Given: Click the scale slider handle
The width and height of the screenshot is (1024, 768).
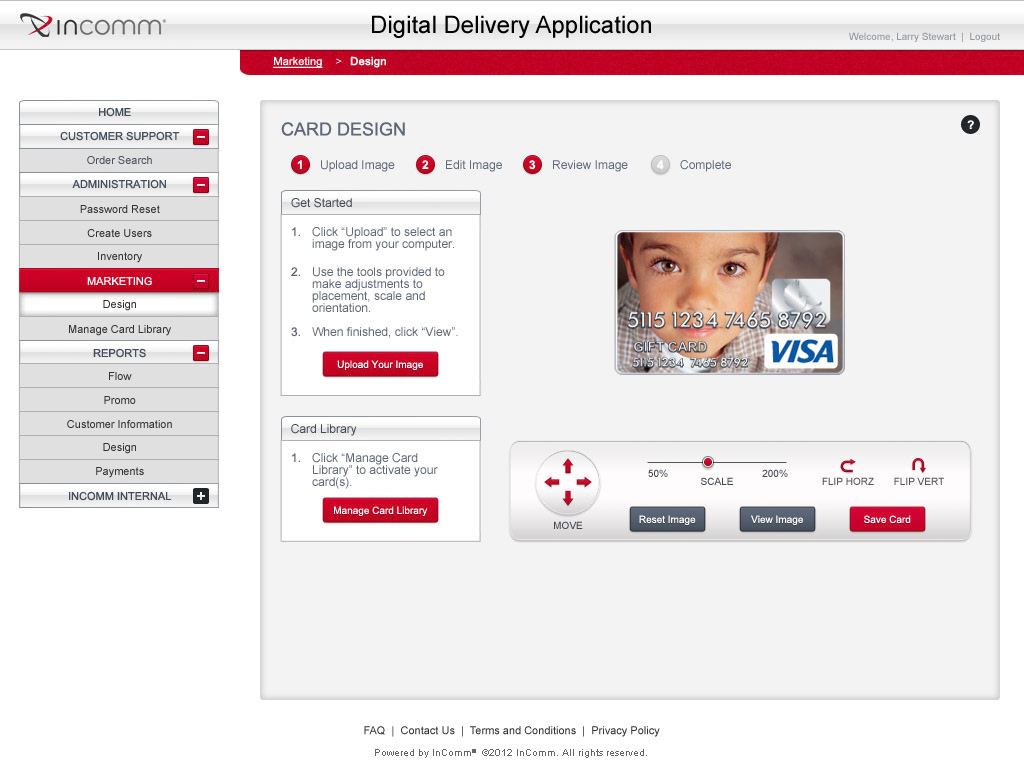Looking at the screenshot, I should click(707, 462).
